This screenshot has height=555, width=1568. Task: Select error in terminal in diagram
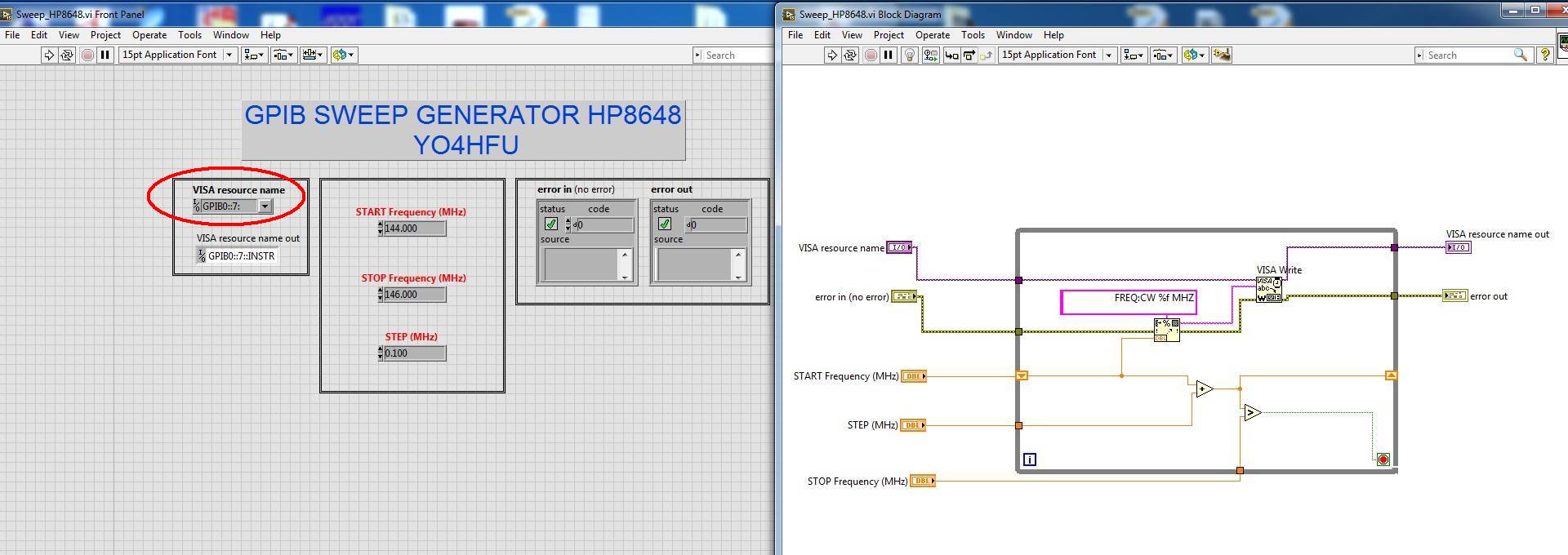pyautogui.click(x=904, y=296)
